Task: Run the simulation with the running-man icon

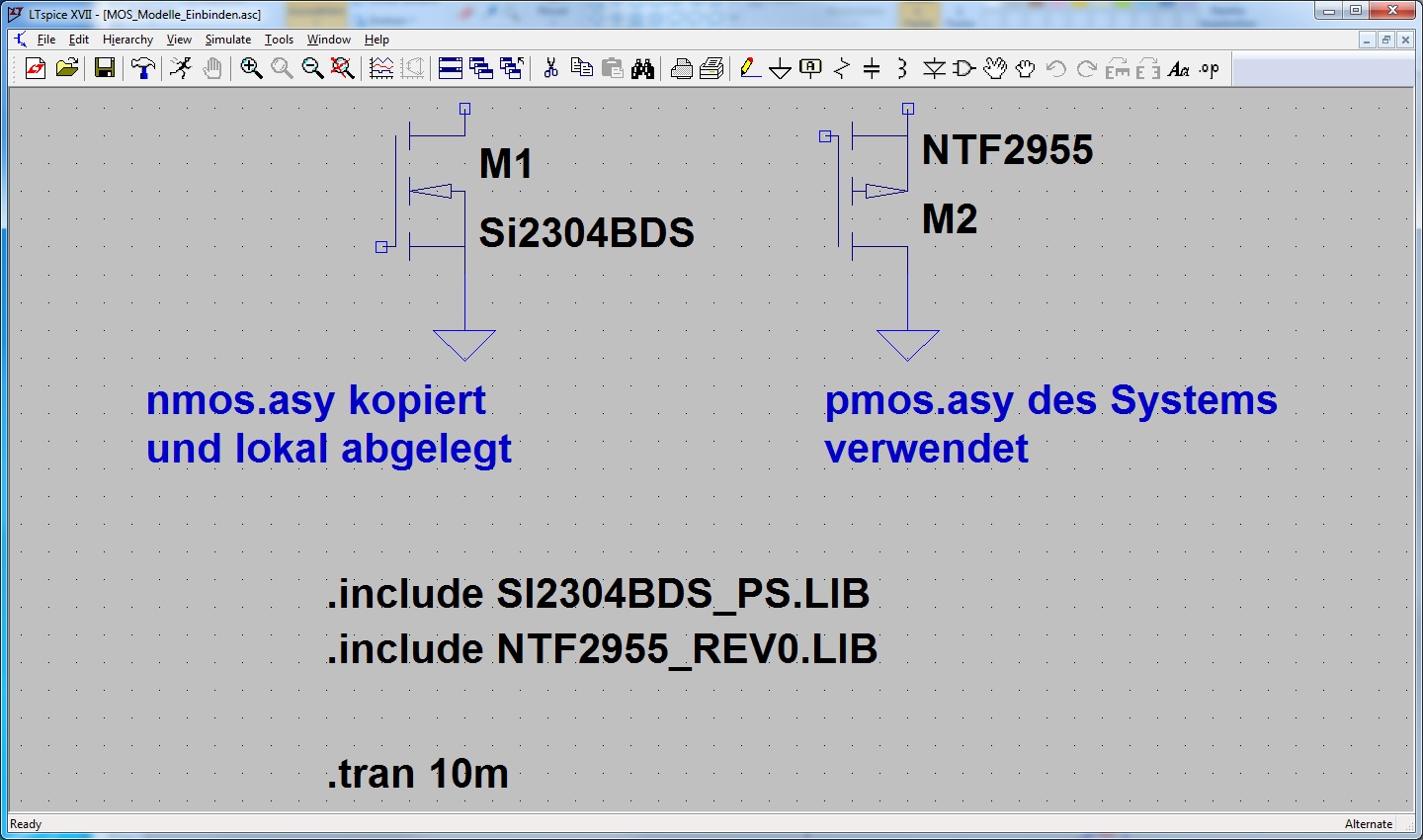Action: tap(181, 68)
